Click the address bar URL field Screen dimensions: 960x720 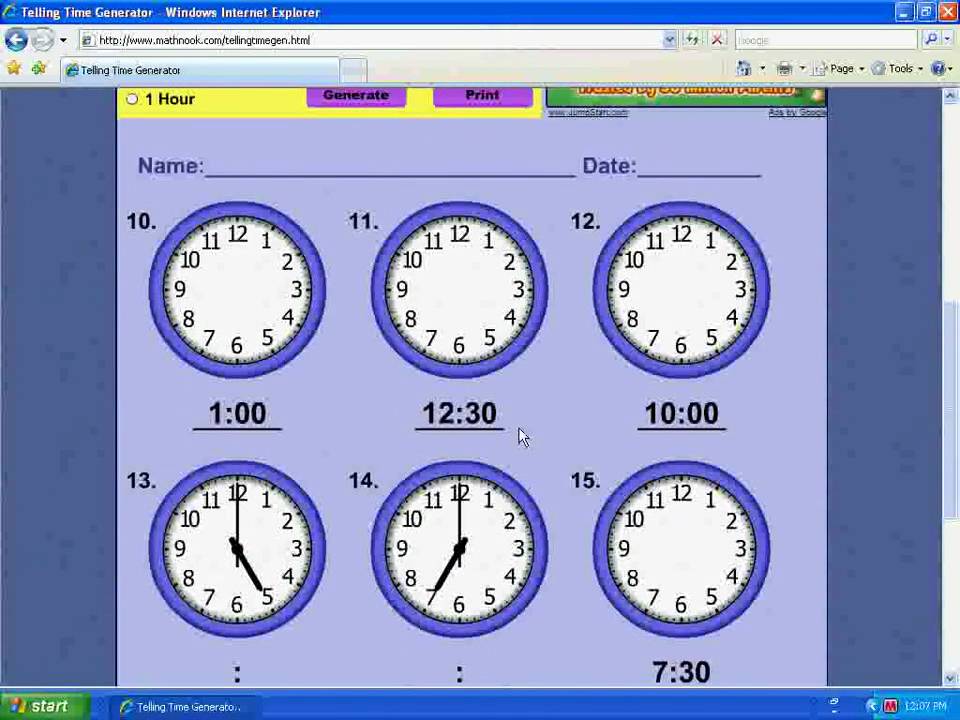pos(370,40)
